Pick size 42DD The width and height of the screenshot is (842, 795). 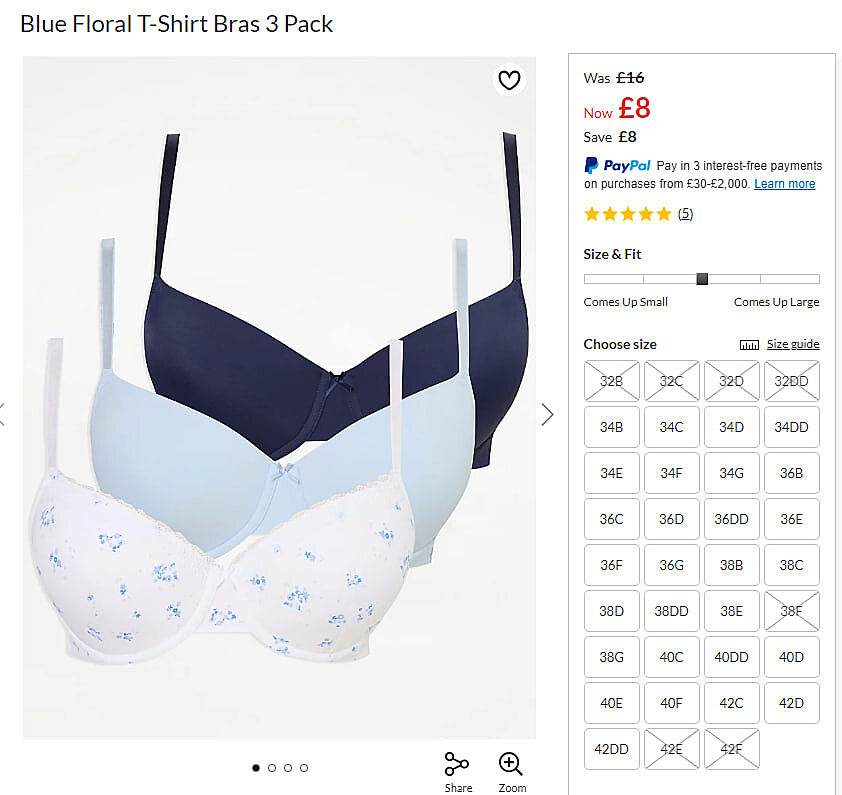[612, 749]
